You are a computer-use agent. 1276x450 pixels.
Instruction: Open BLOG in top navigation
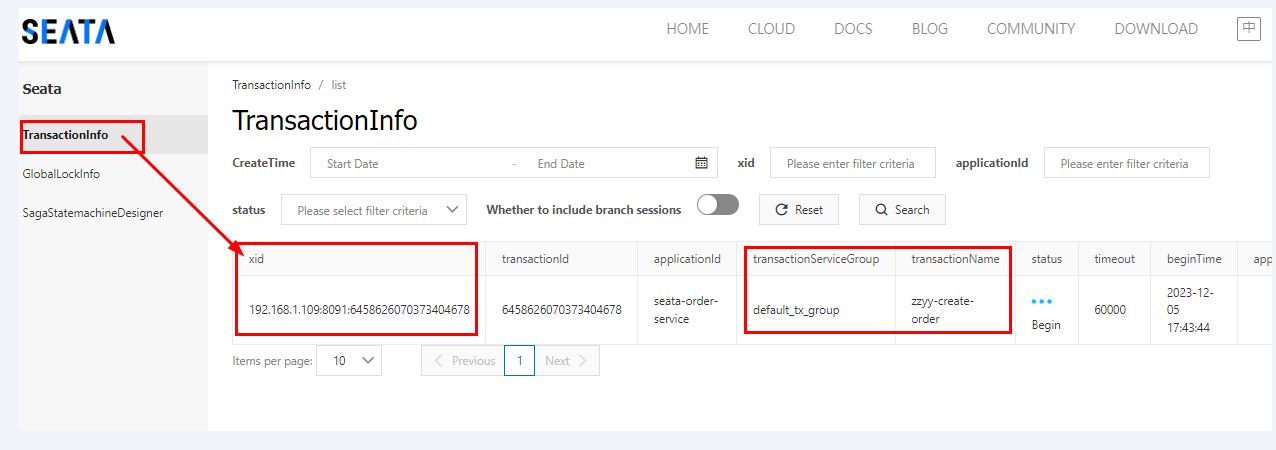[929, 29]
